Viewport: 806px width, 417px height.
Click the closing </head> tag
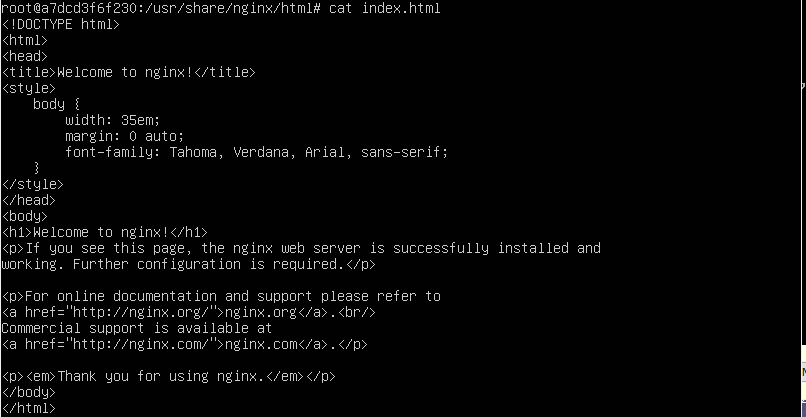(29, 200)
